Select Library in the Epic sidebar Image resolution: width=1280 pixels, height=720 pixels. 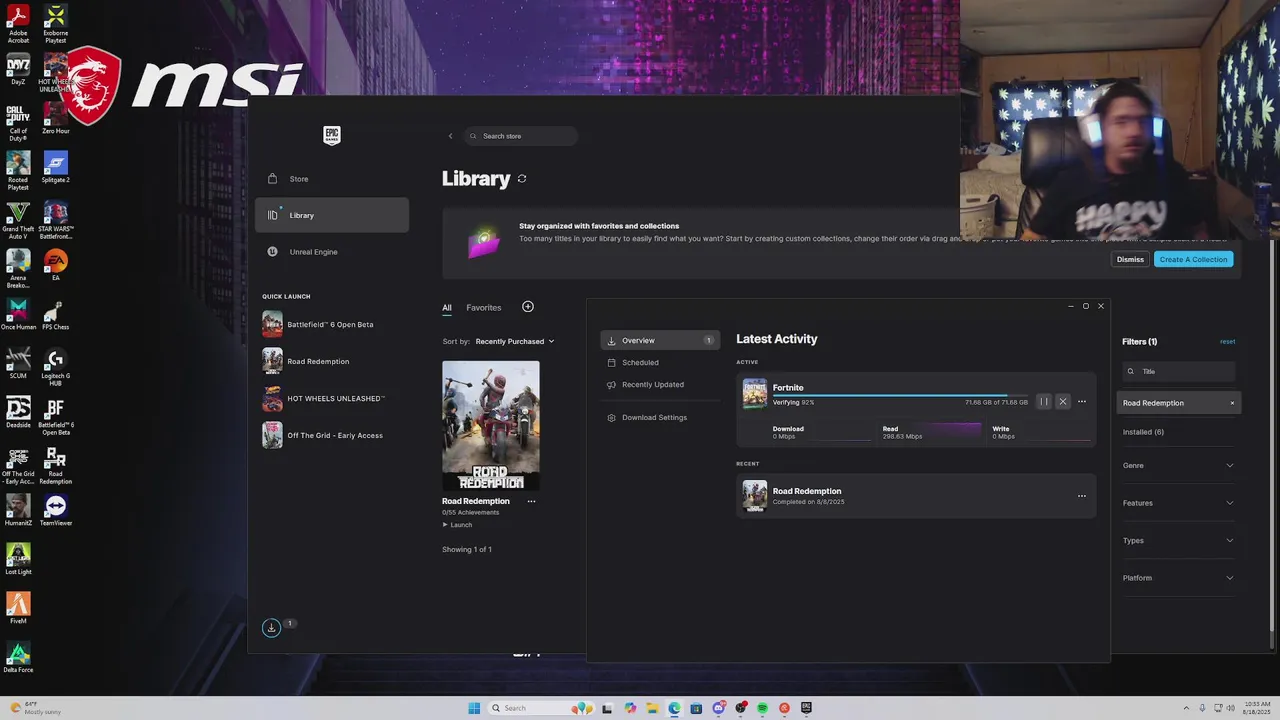pyautogui.click(x=332, y=215)
